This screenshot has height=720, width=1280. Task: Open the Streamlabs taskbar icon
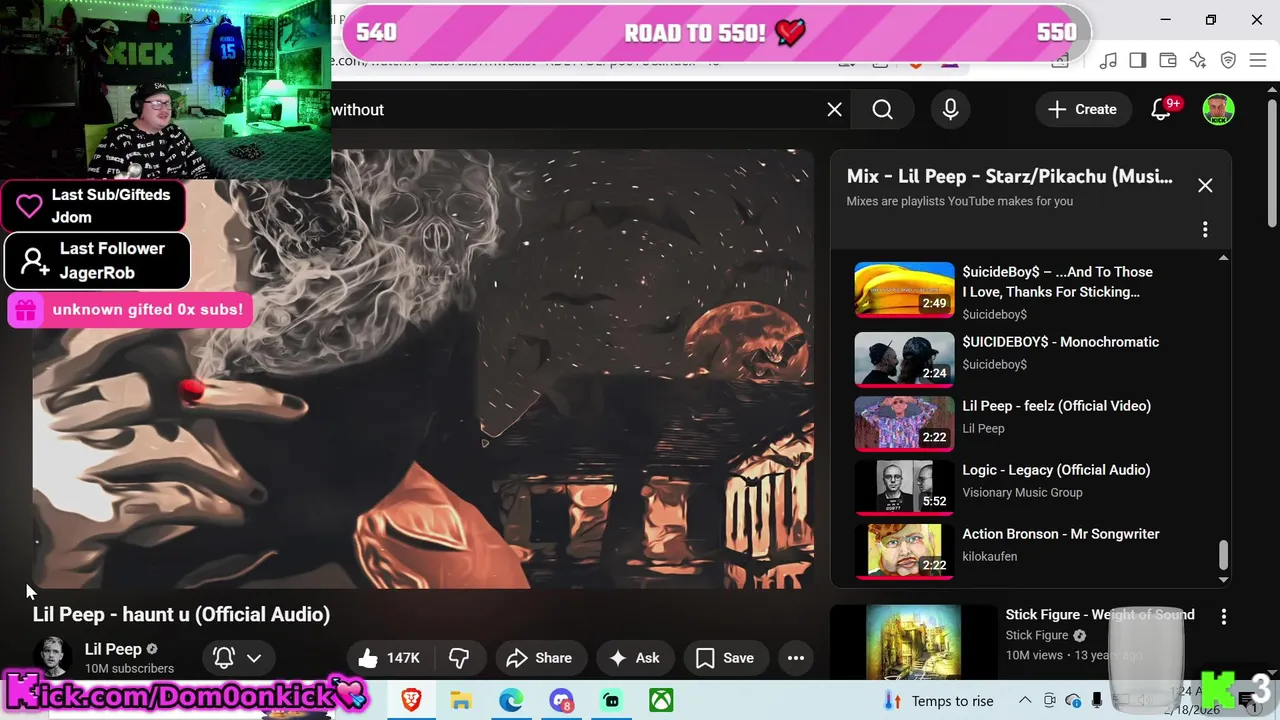(611, 700)
